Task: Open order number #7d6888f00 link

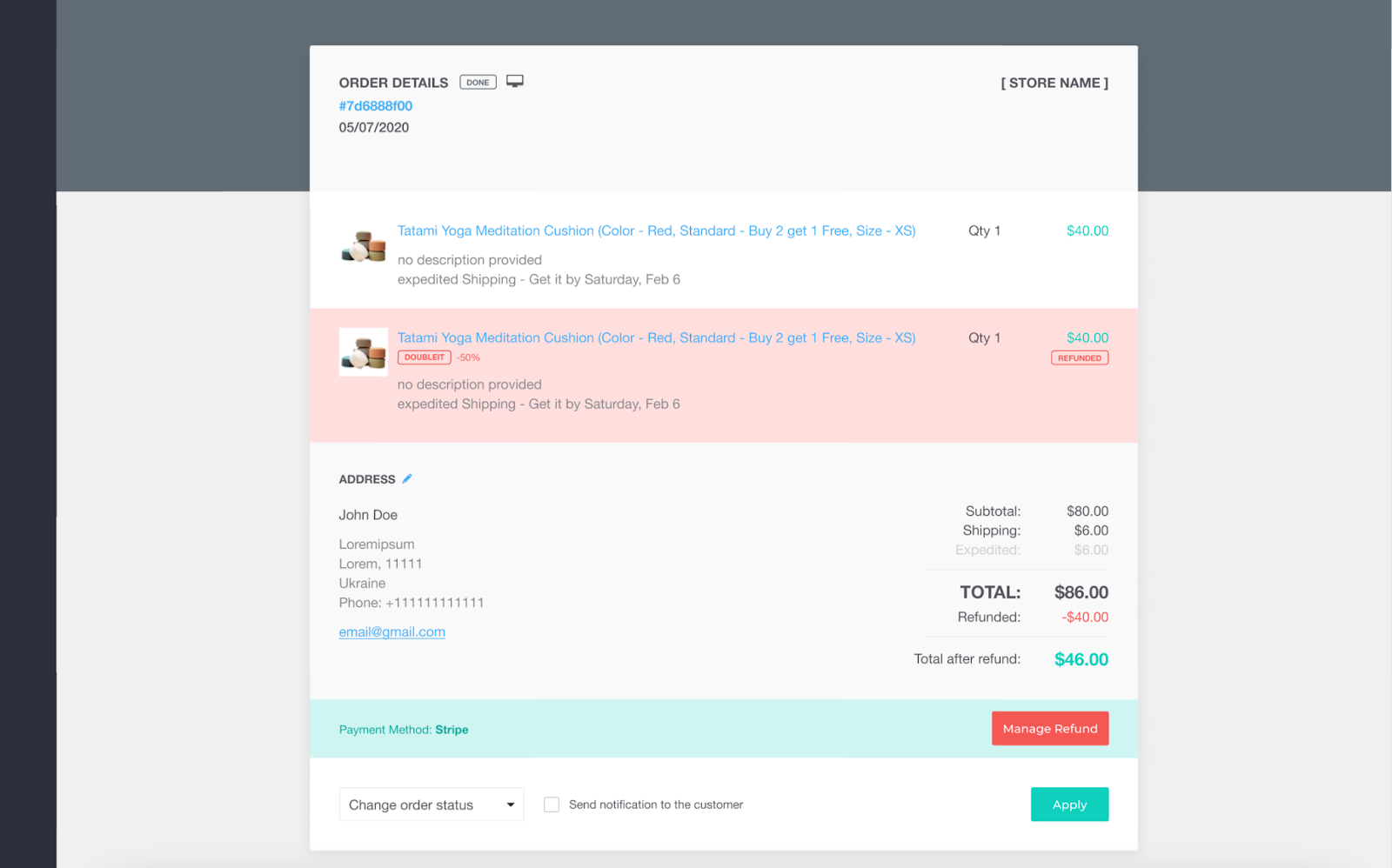Action: point(376,106)
